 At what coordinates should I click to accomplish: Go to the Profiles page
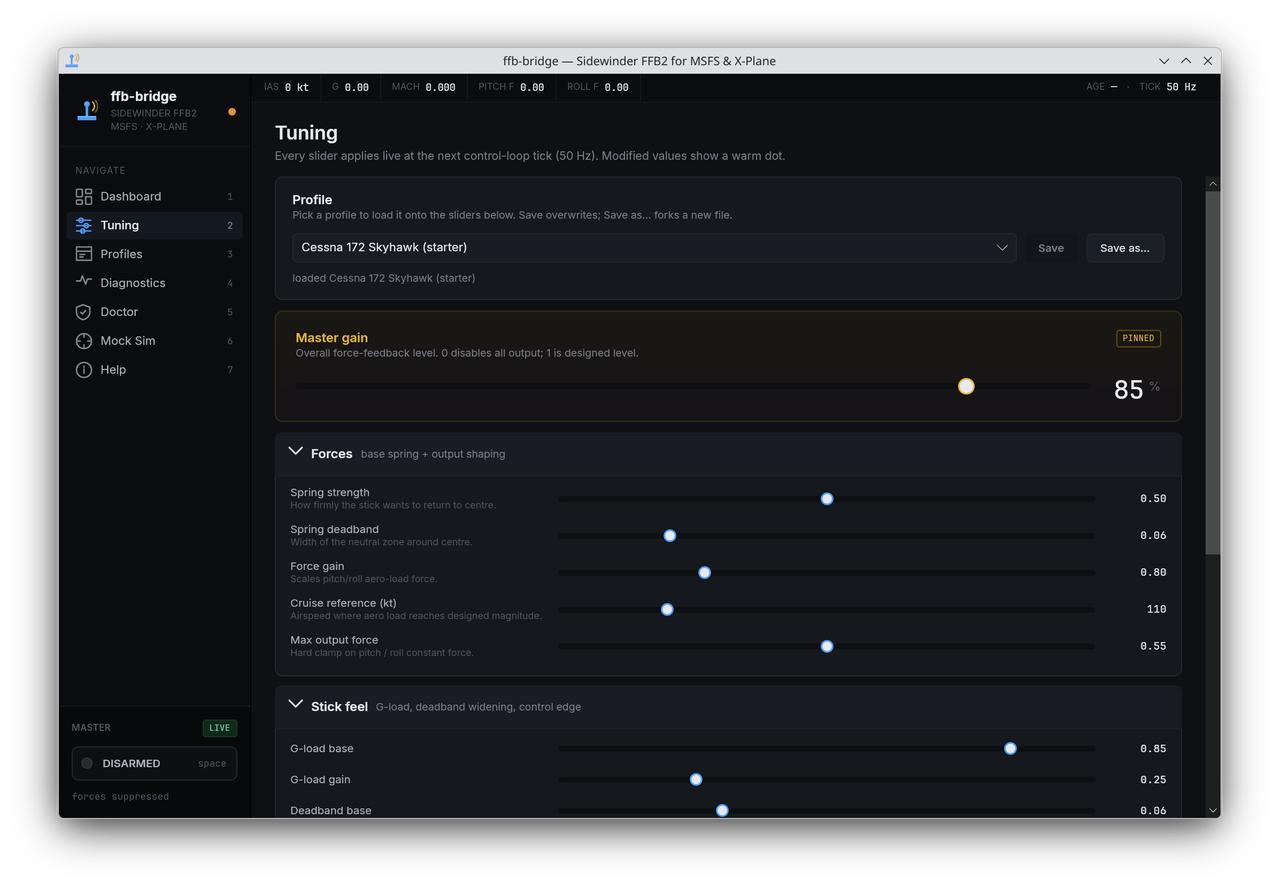(155, 255)
